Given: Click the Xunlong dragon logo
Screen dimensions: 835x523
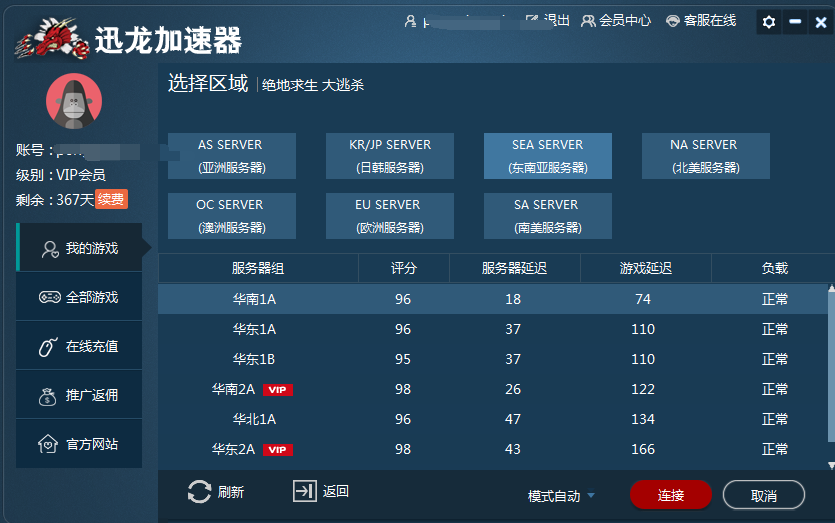Looking at the screenshot, I should tap(52, 38).
